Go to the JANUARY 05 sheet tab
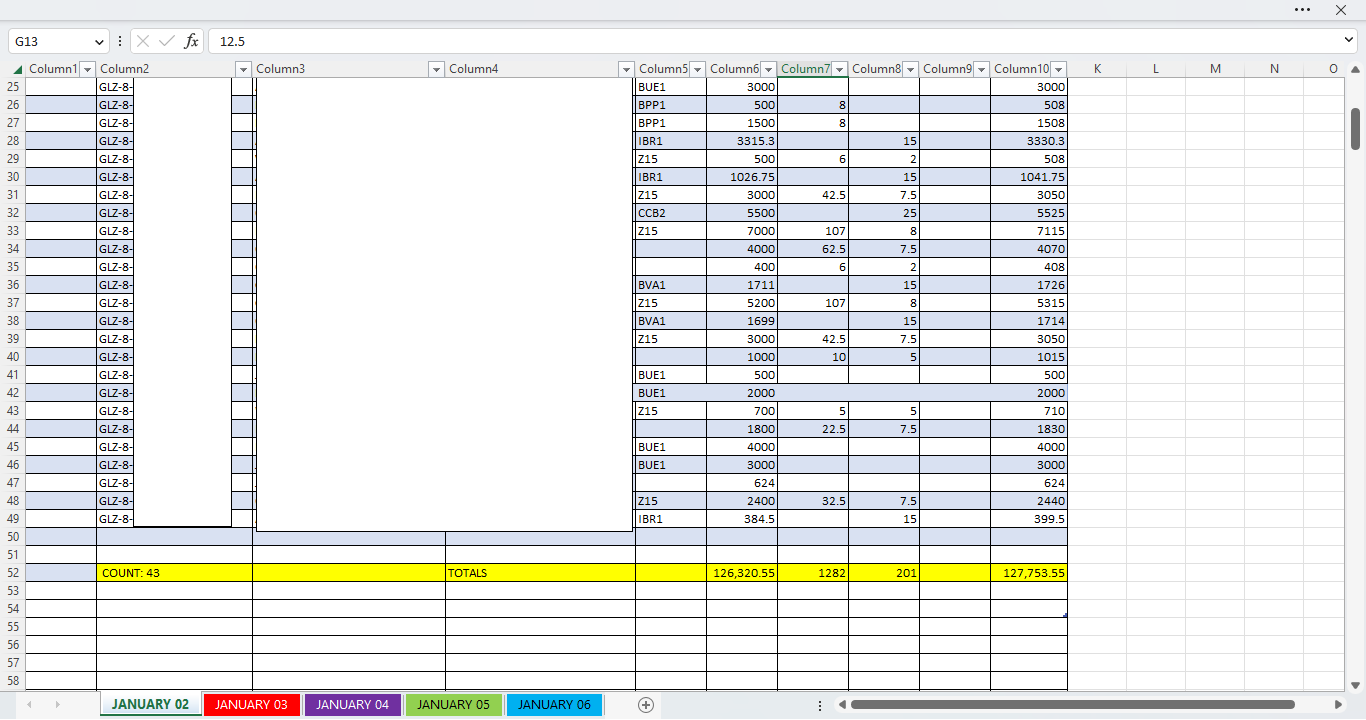The height and width of the screenshot is (720, 1366). [x=453, y=705]
